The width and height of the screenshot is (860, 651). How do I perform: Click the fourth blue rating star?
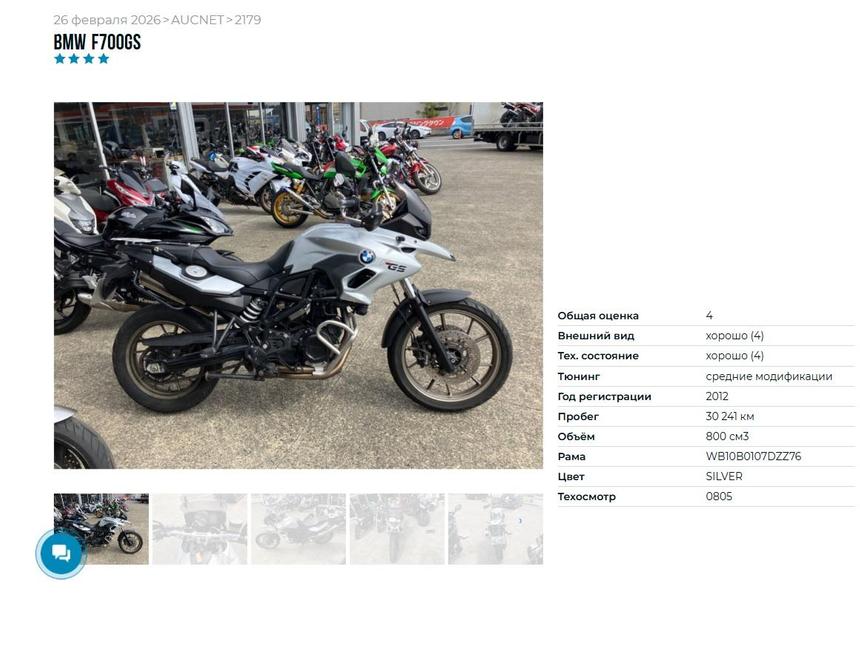pyautogui.click(x=104, y=59)
